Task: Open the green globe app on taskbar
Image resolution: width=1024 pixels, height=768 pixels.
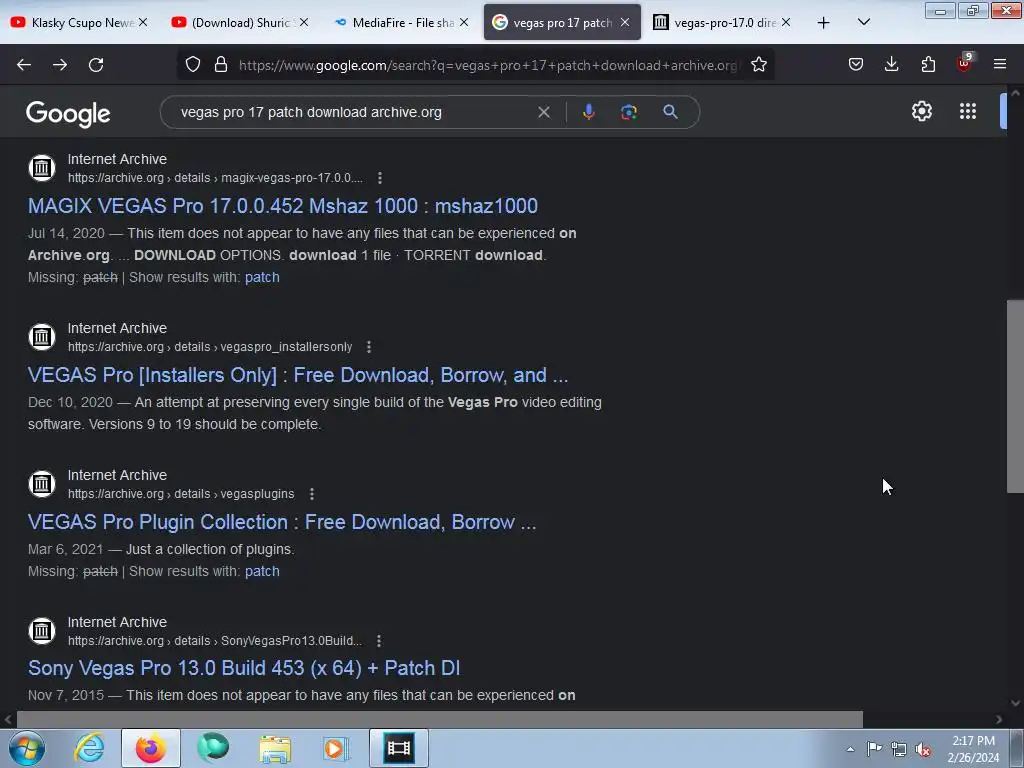Action: point(213,748)
